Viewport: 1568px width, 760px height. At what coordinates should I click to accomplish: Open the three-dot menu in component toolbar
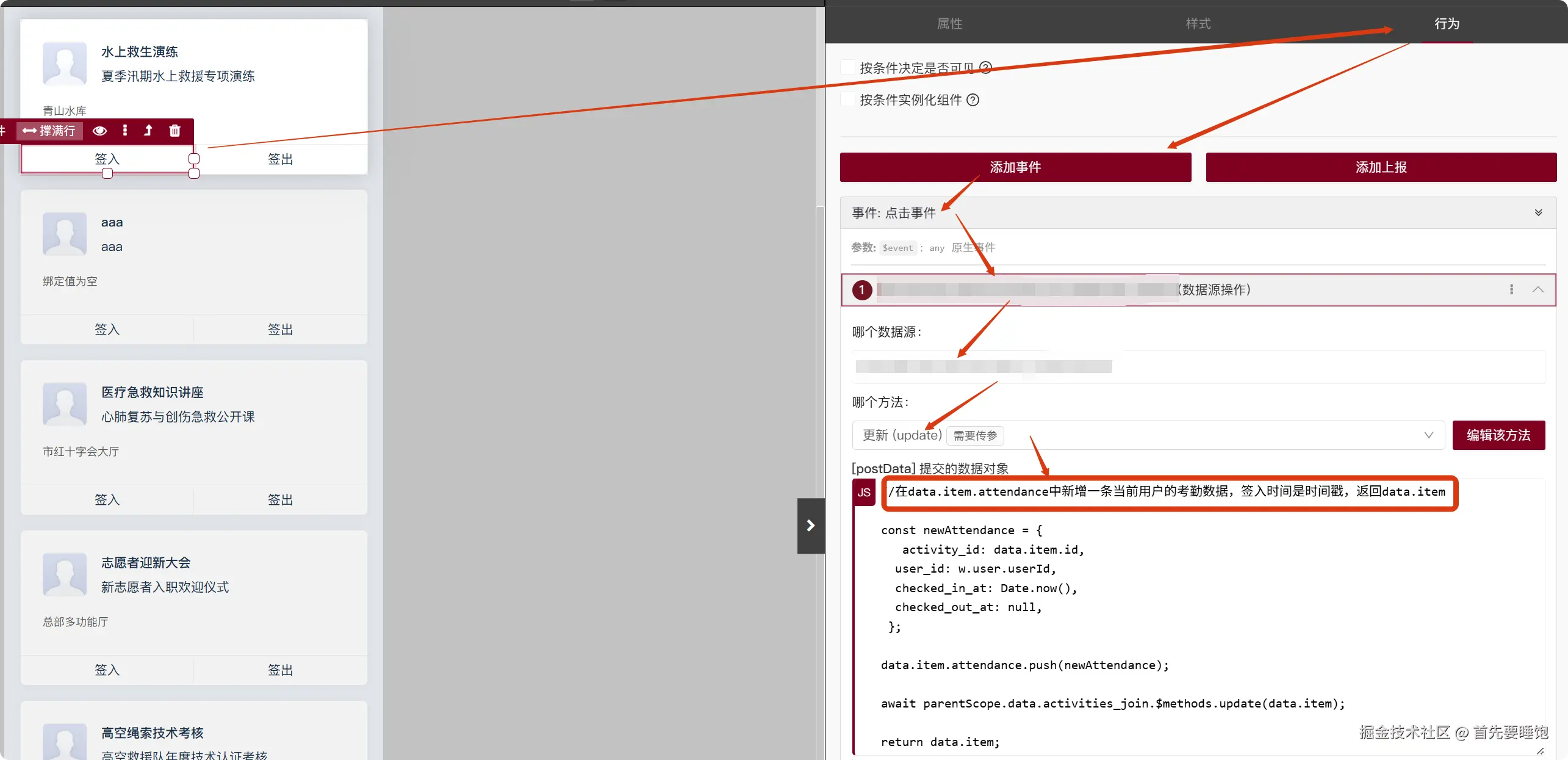[125, 131]
